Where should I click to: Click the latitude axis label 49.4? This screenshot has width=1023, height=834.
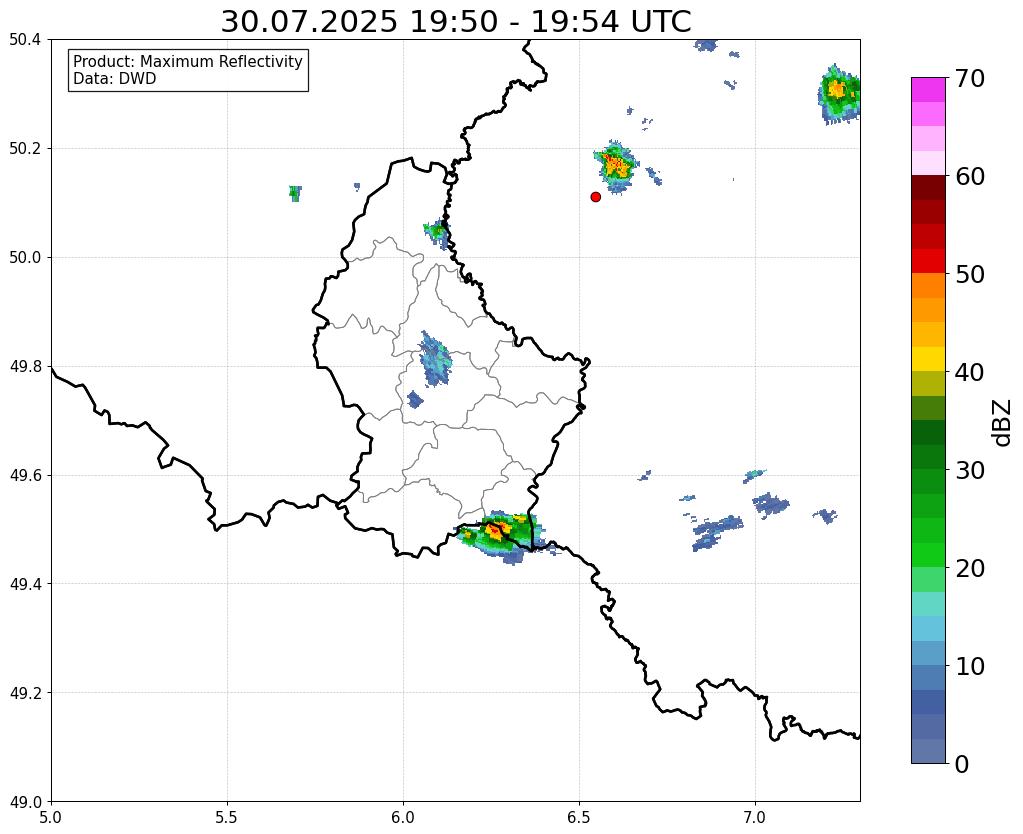point(25,583)
